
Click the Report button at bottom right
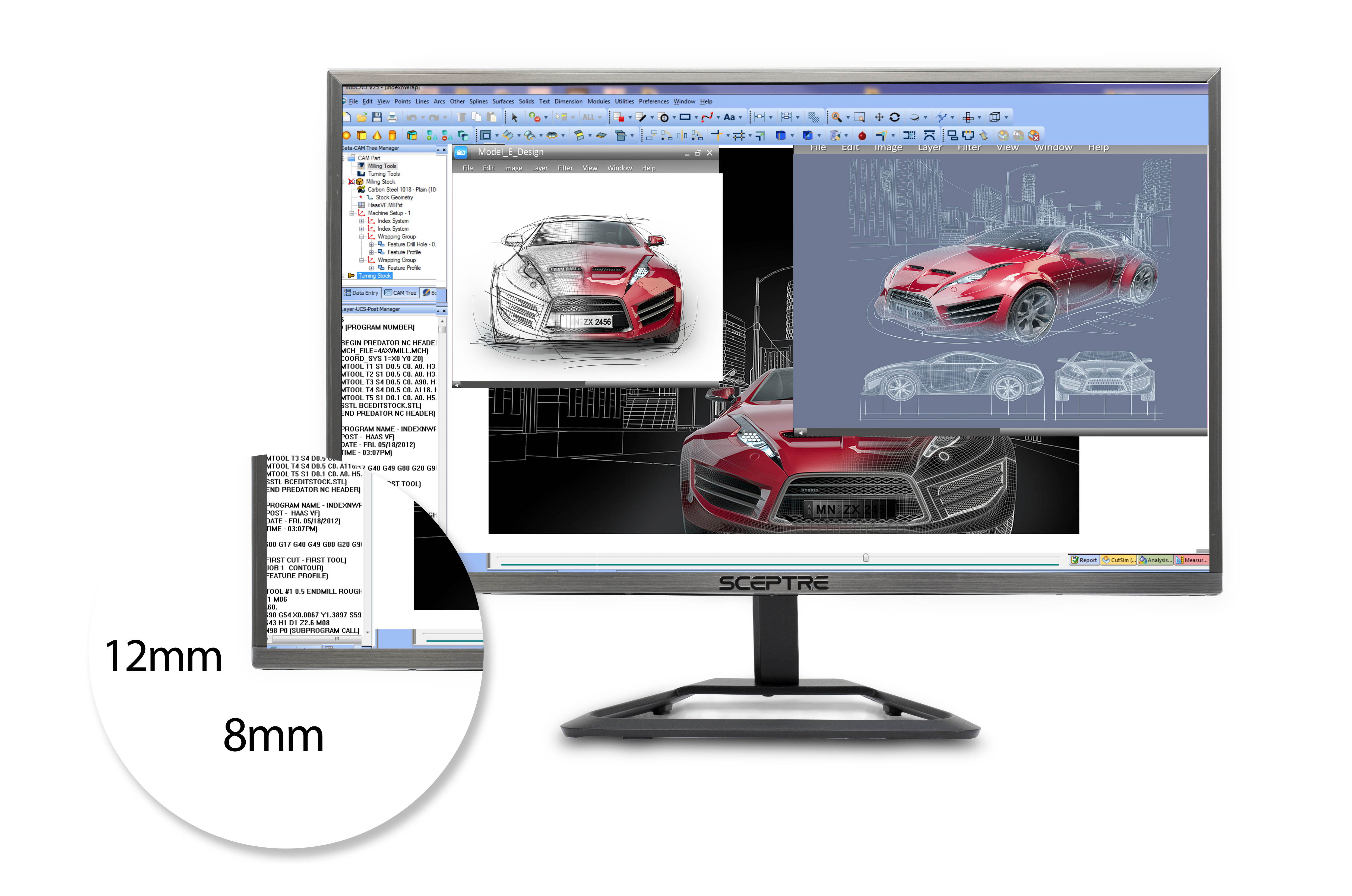(1085, 560)
